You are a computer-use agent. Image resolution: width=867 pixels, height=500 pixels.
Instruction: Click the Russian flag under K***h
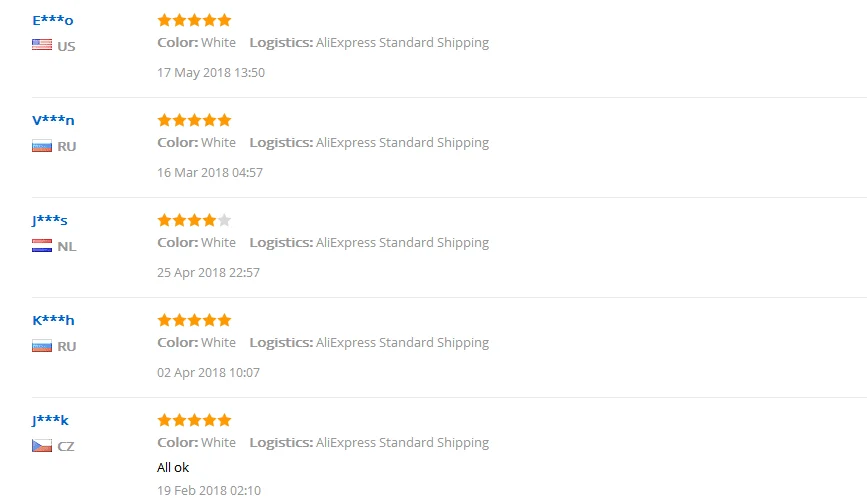tap(42, 346)
